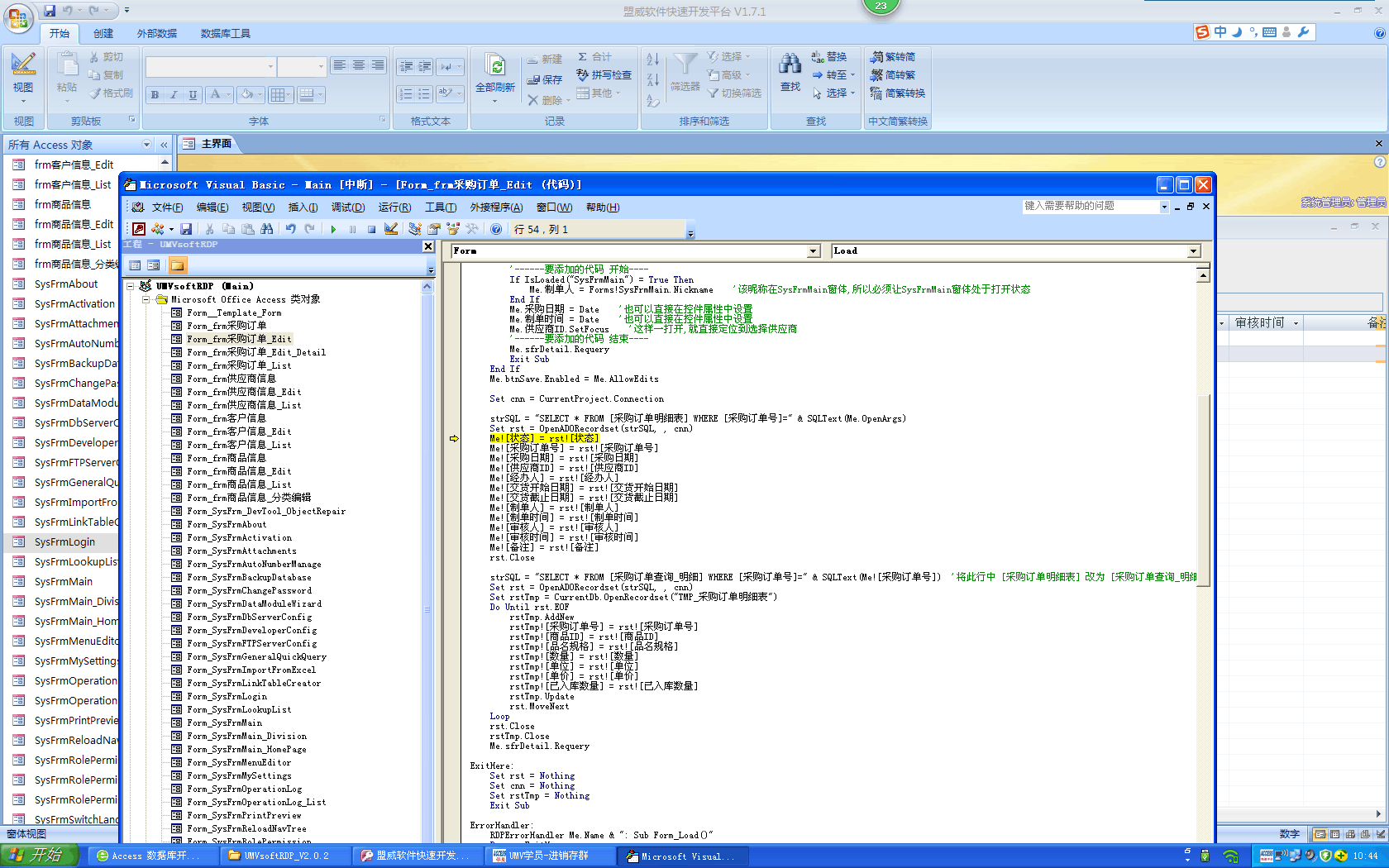Open Object Browser icon in VBA toolbar

coord(453,229)
